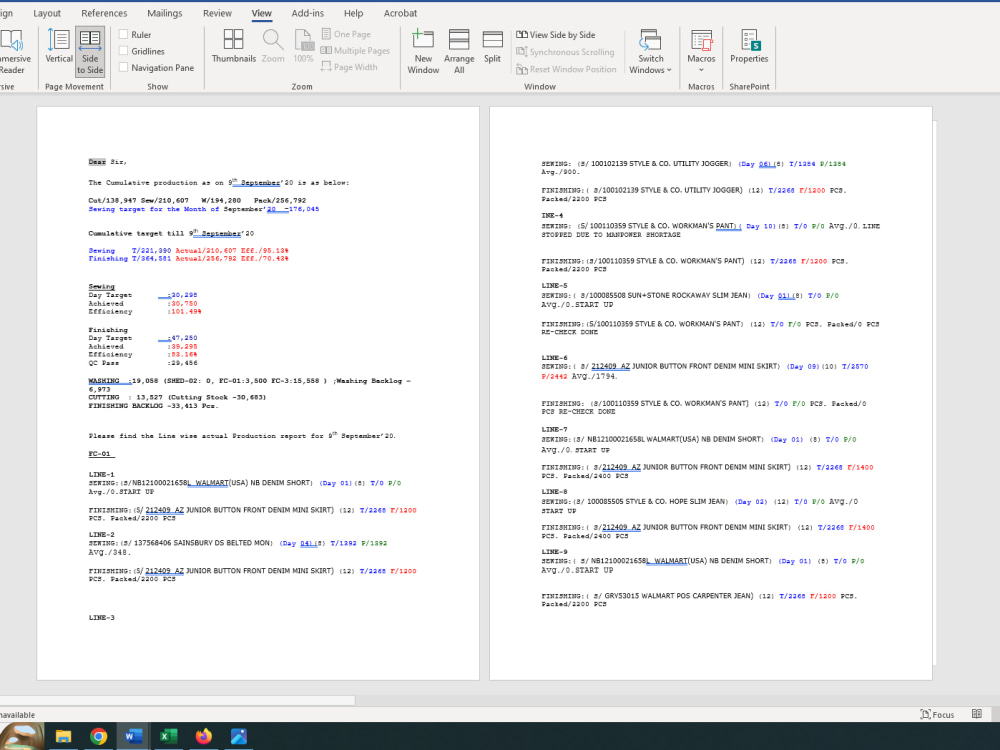Image resolution: width=1000 pixels, height=750 pixels.
Task: Switch to the Review ribbon tab
Action: (x=217, y=13)
